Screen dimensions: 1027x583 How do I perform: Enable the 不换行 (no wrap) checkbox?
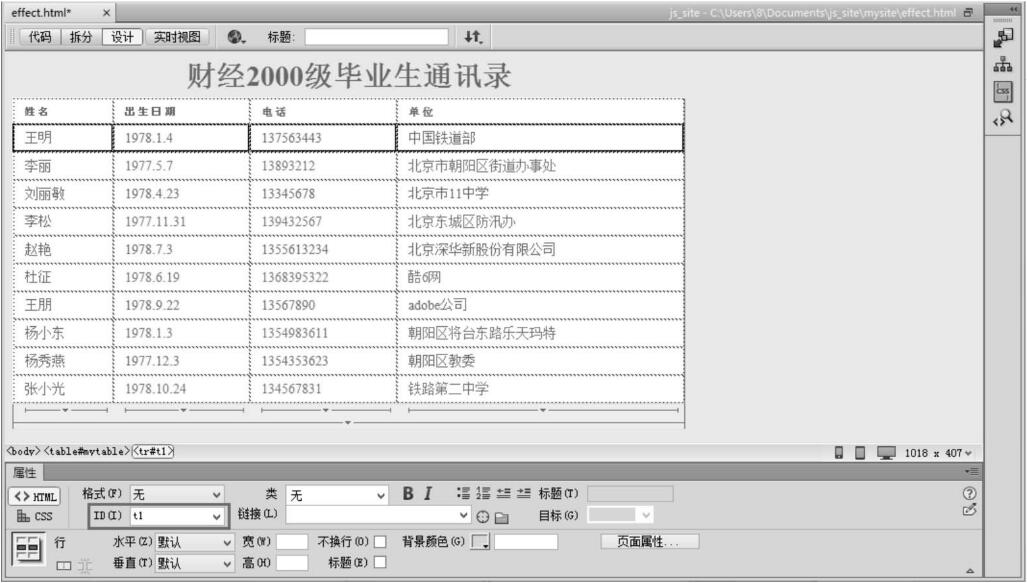(380, 542)
